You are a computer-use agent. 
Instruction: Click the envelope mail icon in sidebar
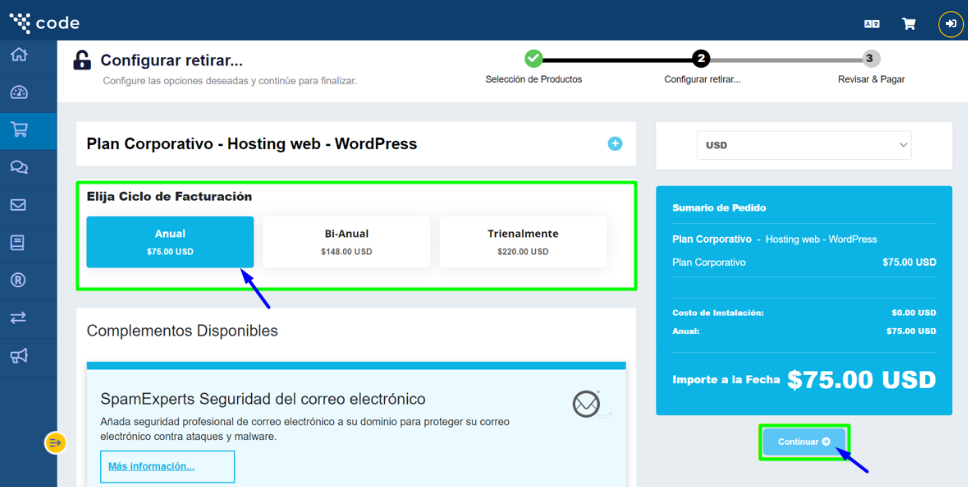[18, 205]
